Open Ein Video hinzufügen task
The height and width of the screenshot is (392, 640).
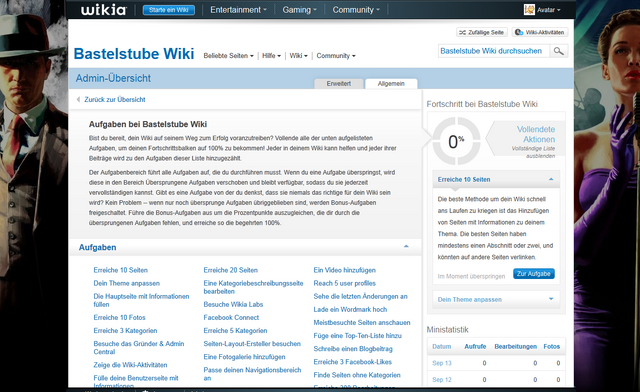(344, 270)
